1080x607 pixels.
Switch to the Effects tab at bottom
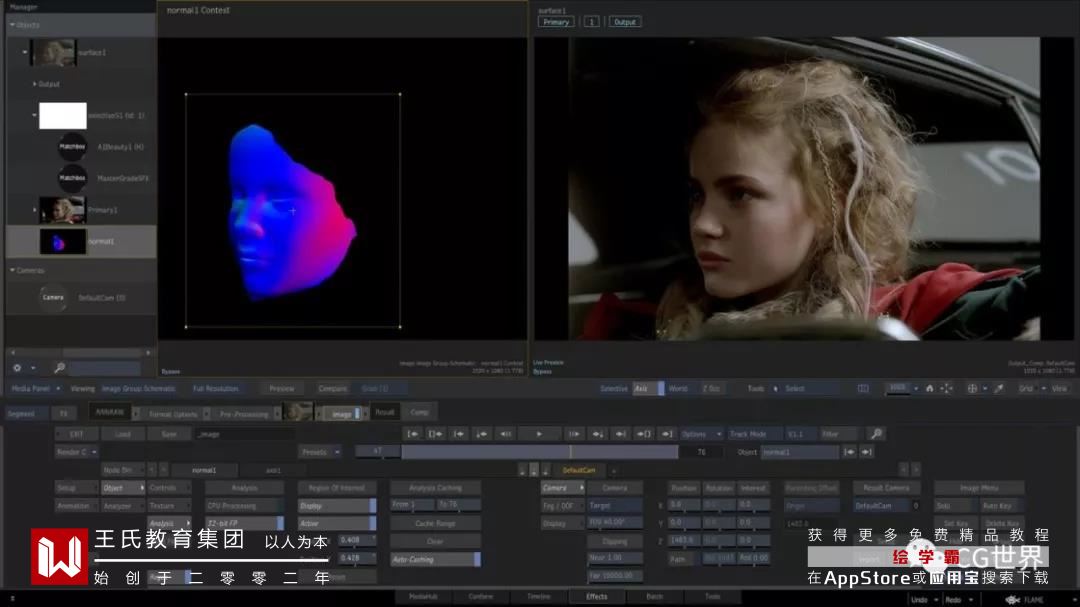(597, 597)
